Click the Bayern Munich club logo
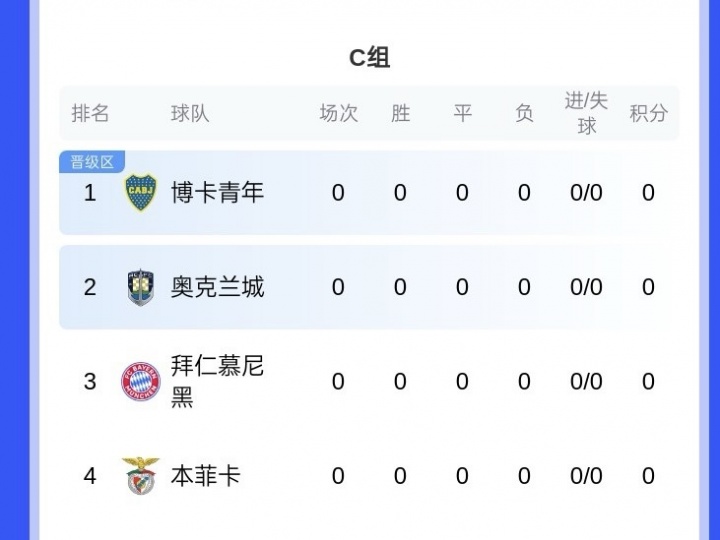 [x=140, y=381]
